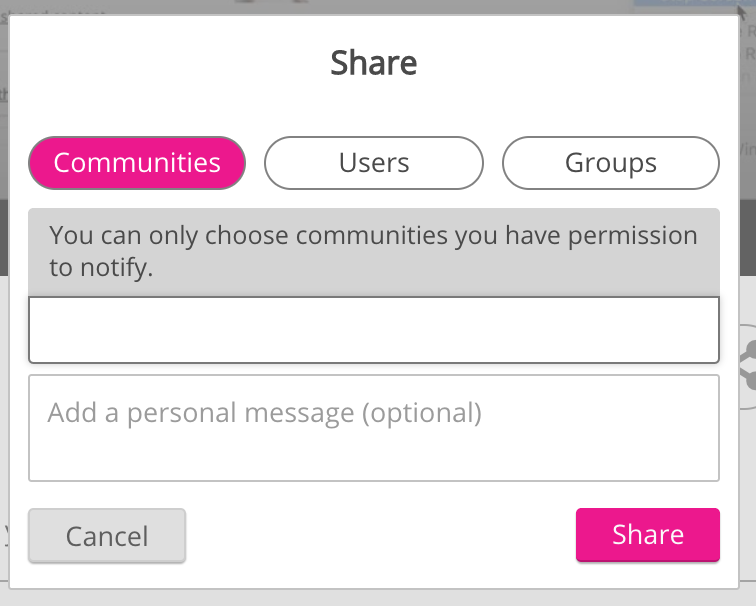Confirm sharing with the Share button
Image resolution: width=756 pixels, height=606 pixels.
point(647,535)
